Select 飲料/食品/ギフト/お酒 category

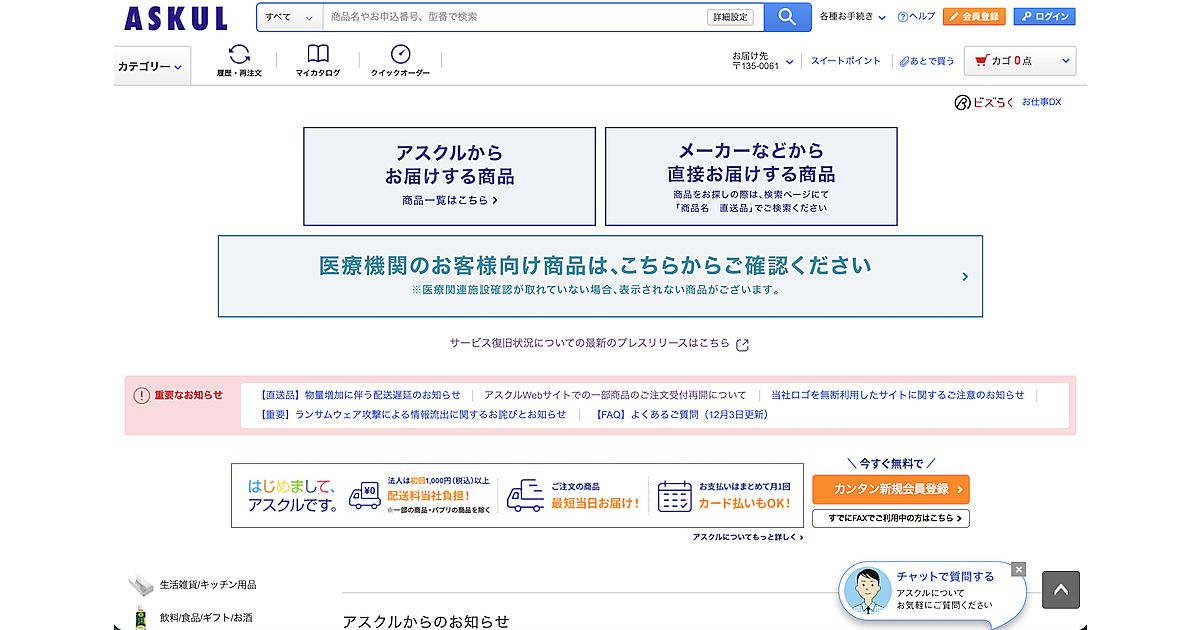tap(206, 617)
